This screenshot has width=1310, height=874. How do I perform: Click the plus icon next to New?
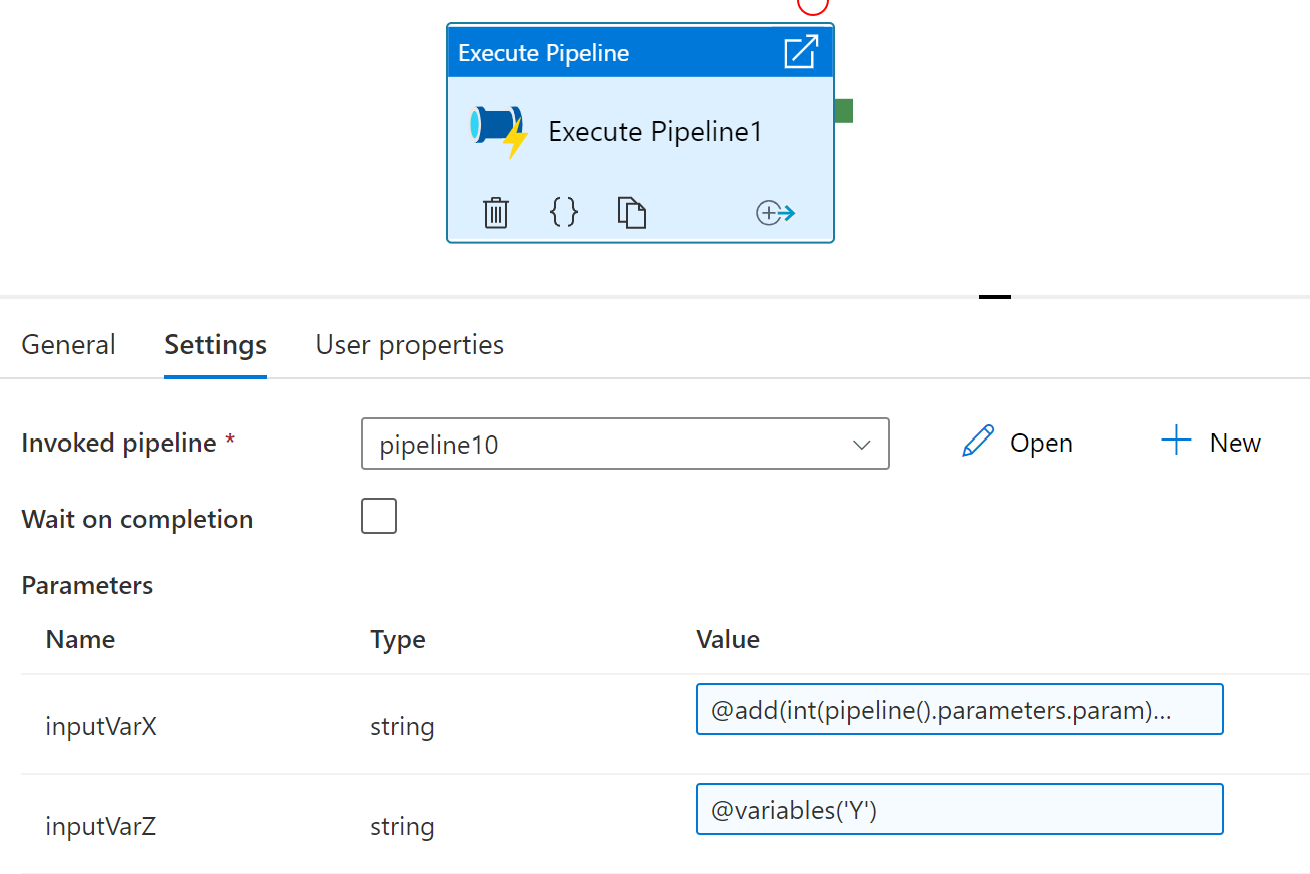(x=1176, y=442)
